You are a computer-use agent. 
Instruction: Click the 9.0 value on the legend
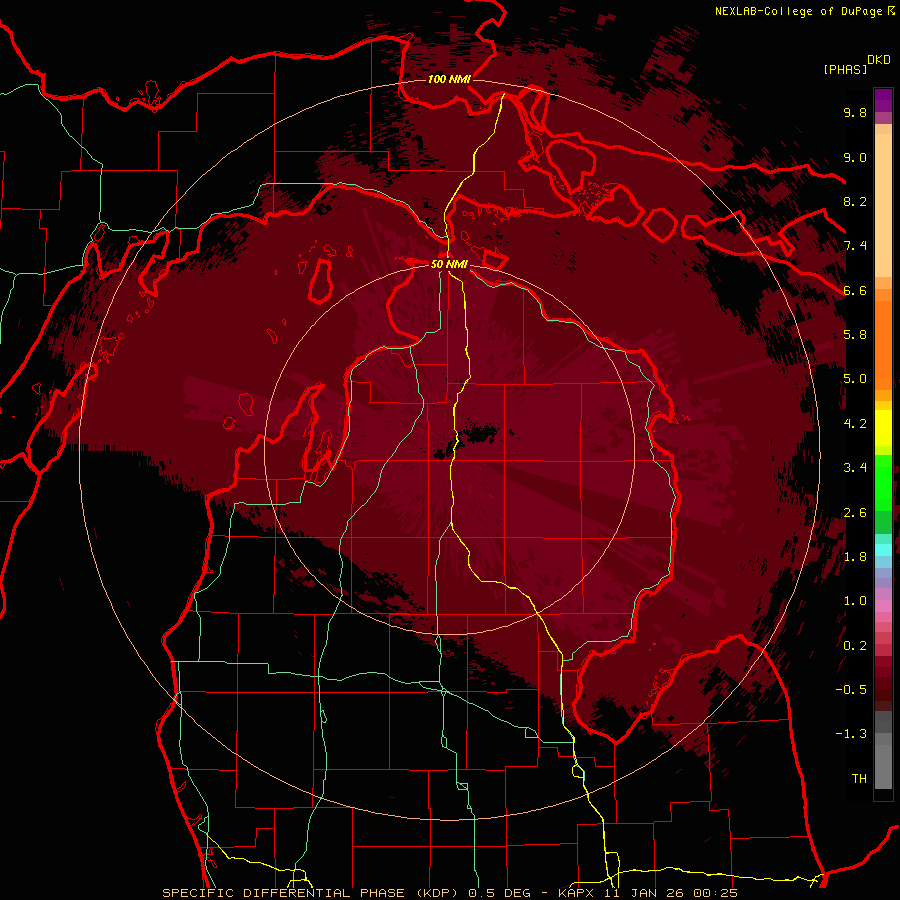(855, 157)
